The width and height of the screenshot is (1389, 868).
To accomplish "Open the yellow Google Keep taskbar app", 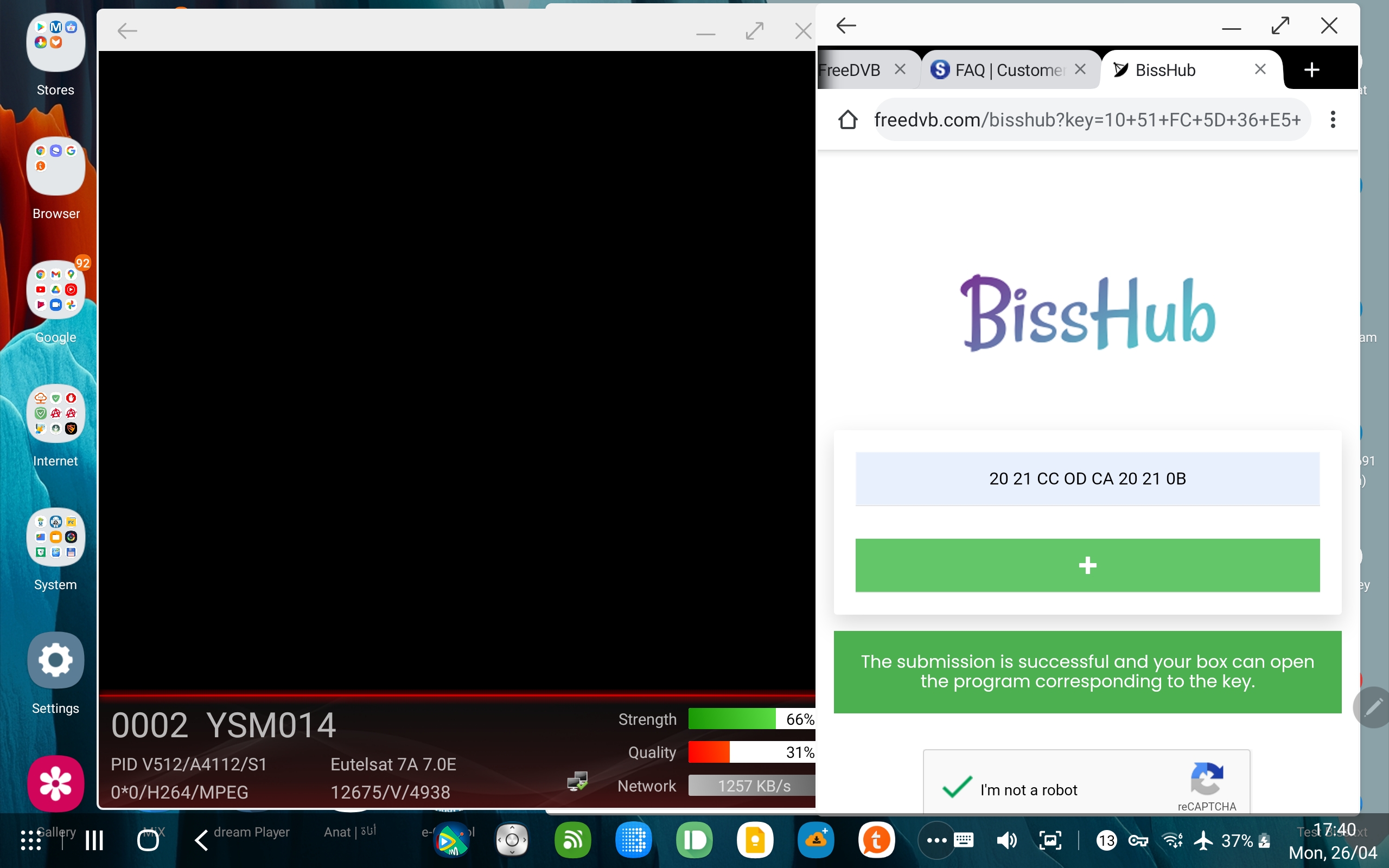I will click(x=755, y=840).
